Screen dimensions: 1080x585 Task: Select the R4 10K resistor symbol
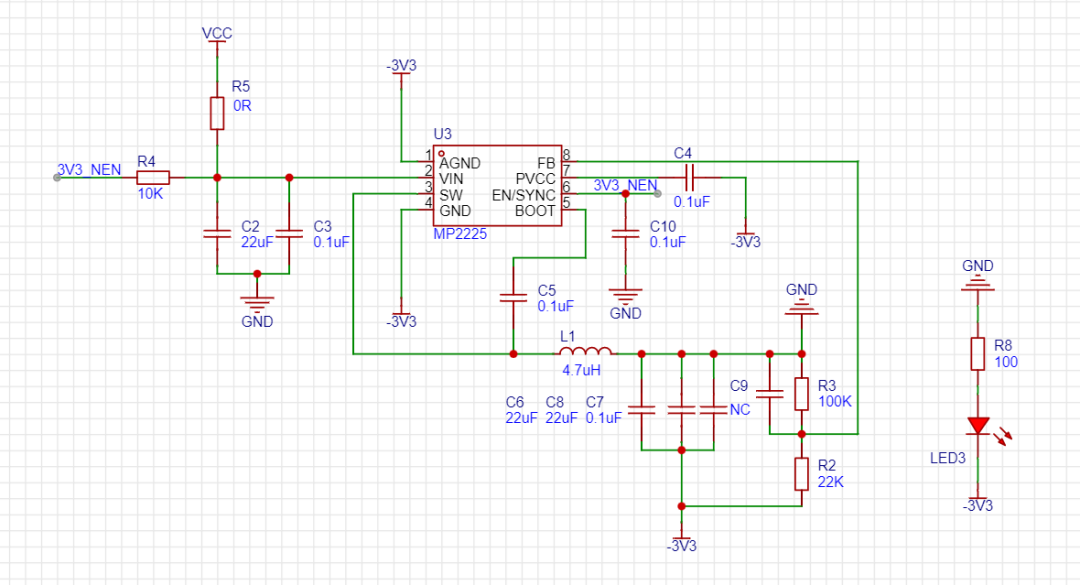point(153,178)
